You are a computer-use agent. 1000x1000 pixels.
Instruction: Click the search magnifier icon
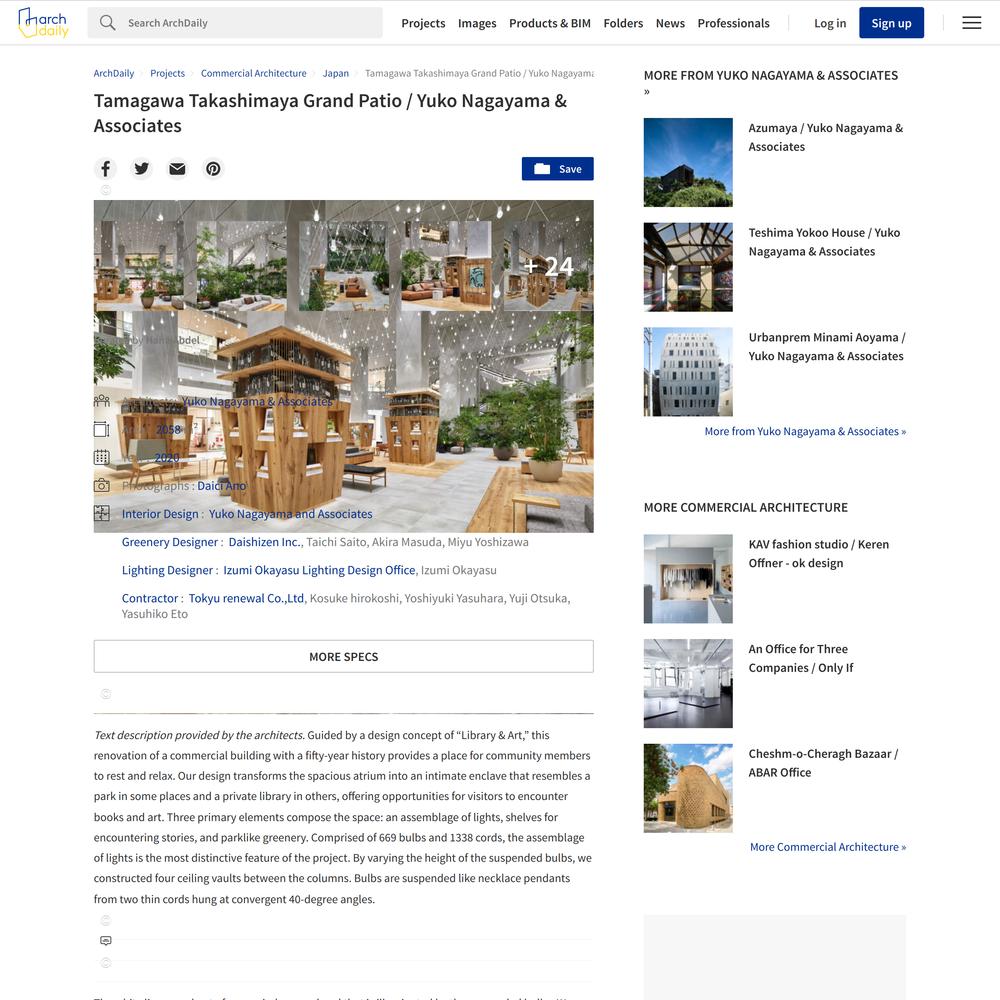(107, 23)
